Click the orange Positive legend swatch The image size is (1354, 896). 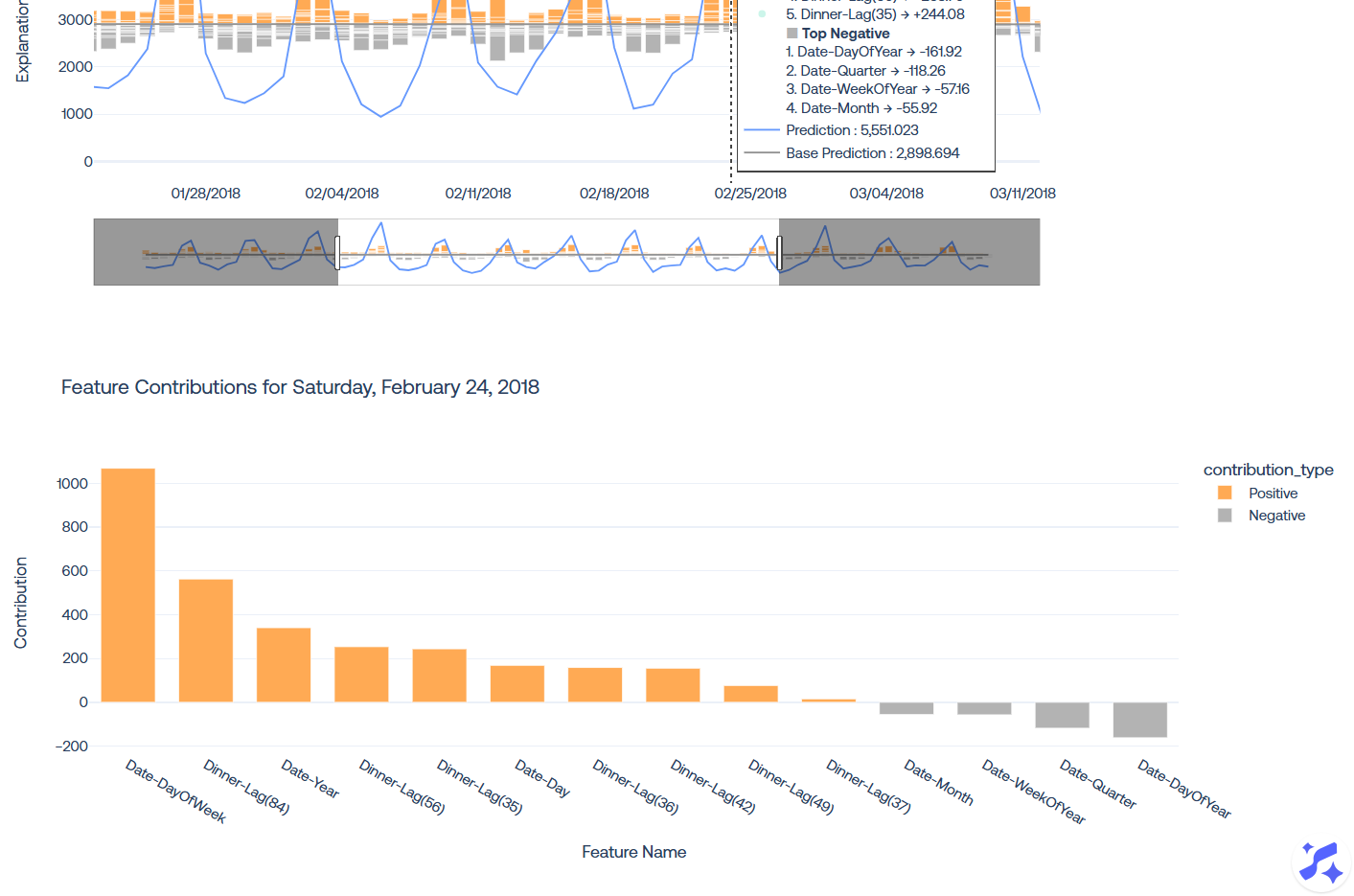point(1225,493)
